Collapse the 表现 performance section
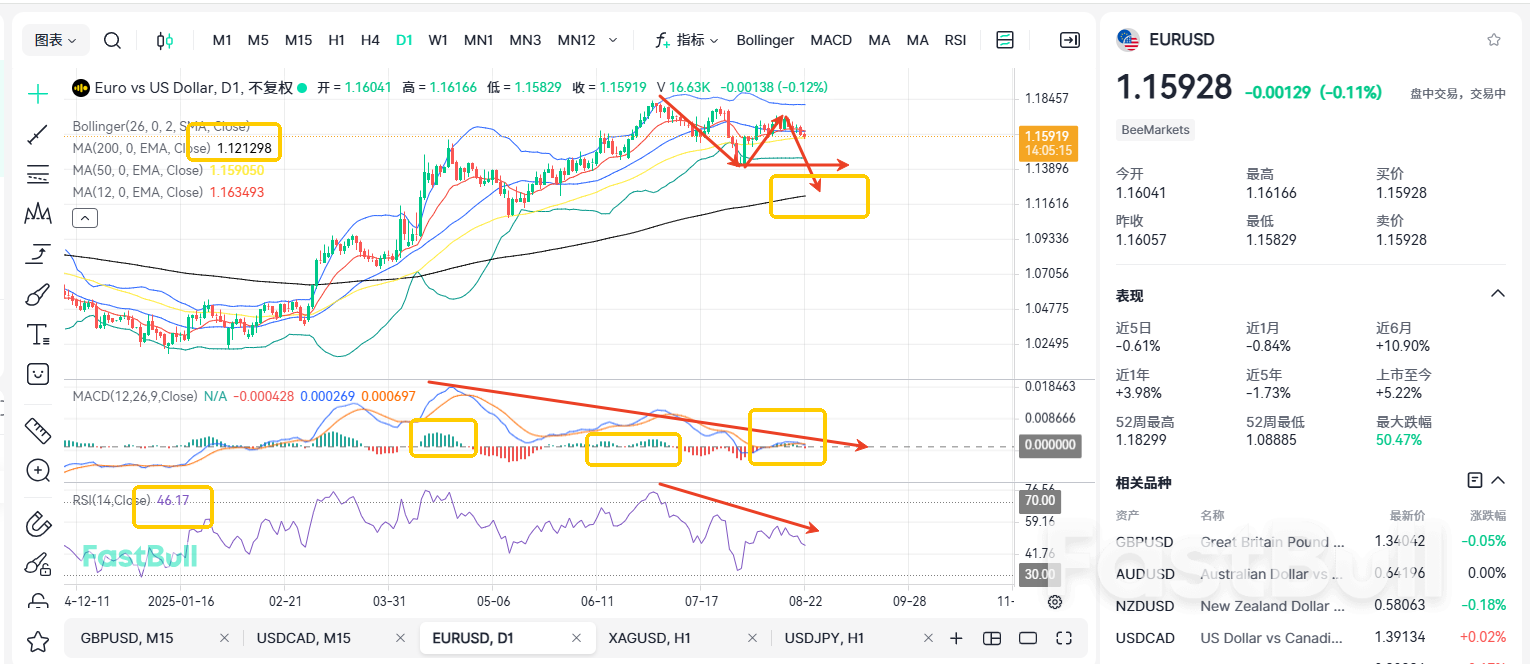The height and width of the screenshot is (664, 1530). (x=1497, y=294)
